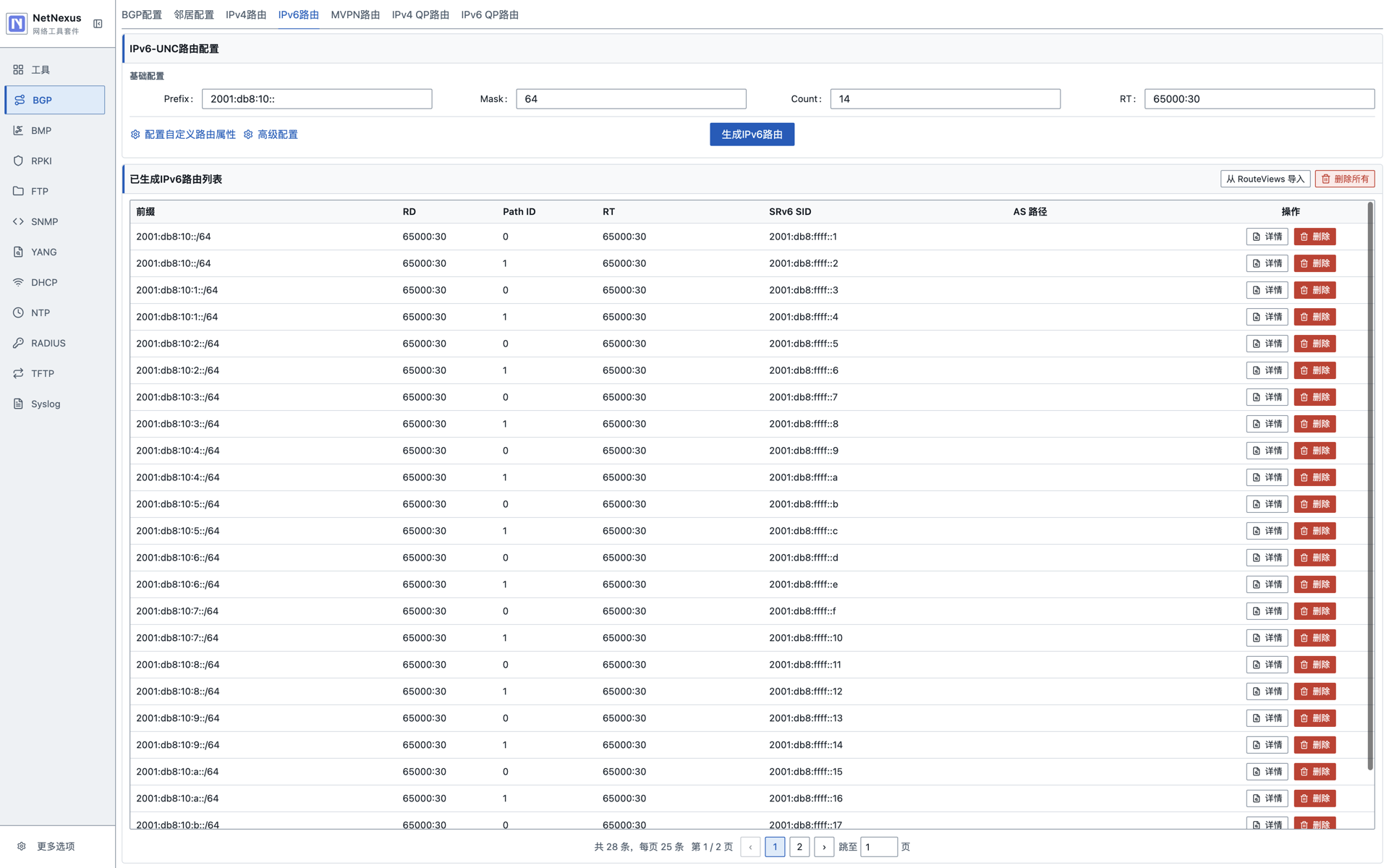1389x868 pixels.
Task: Open details for SID 2001:db8:ffff::b row
Action: point(1267,504)
